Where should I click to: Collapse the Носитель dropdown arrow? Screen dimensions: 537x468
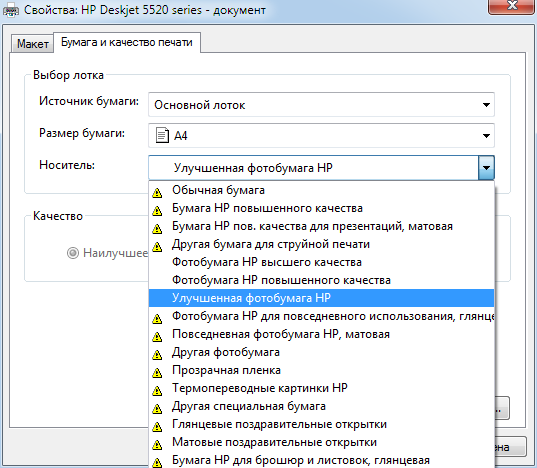pos(486,168)
